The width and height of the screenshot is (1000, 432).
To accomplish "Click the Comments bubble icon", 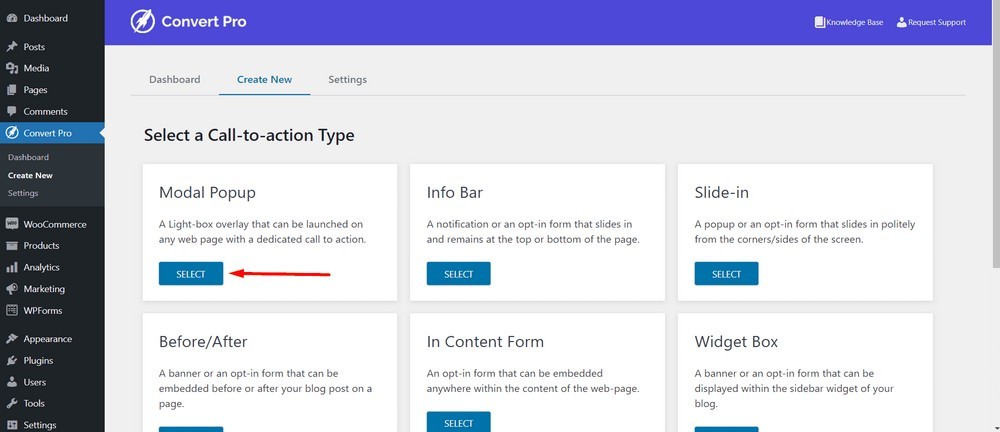I will click(x=11, y=112).
